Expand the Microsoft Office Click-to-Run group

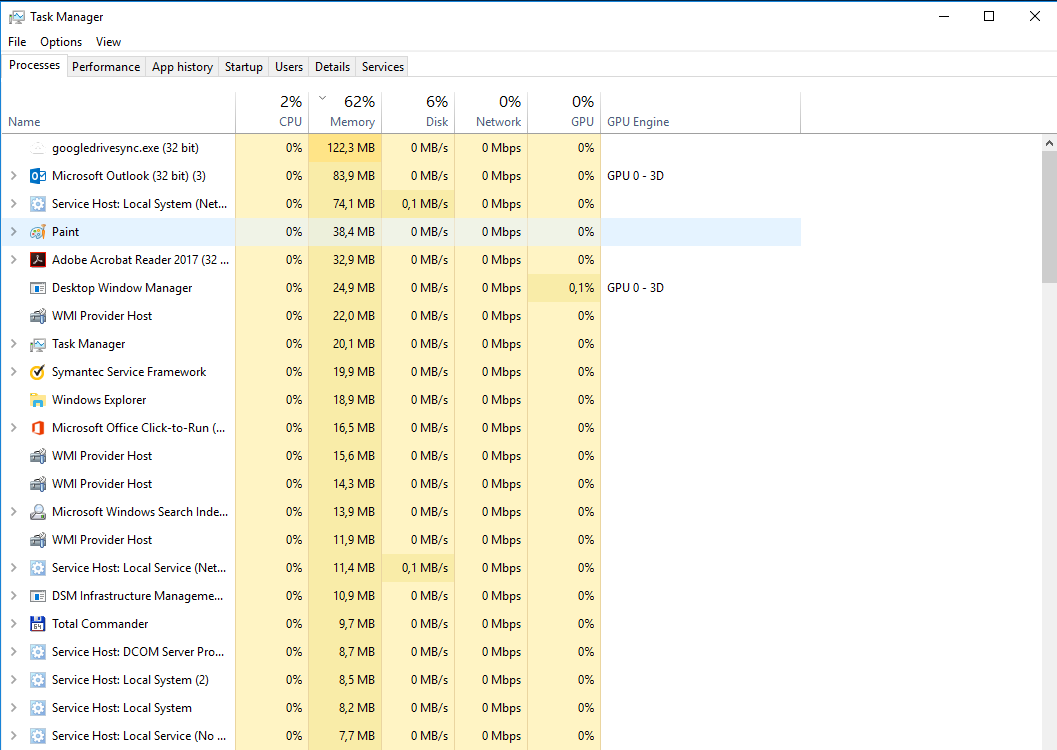point(13,428)
